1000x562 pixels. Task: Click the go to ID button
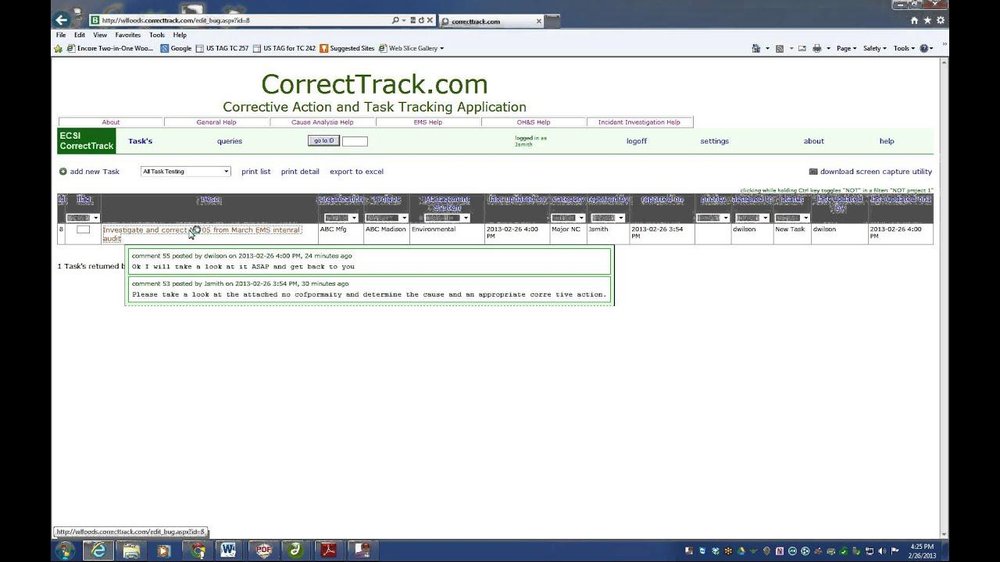[323, 140]
